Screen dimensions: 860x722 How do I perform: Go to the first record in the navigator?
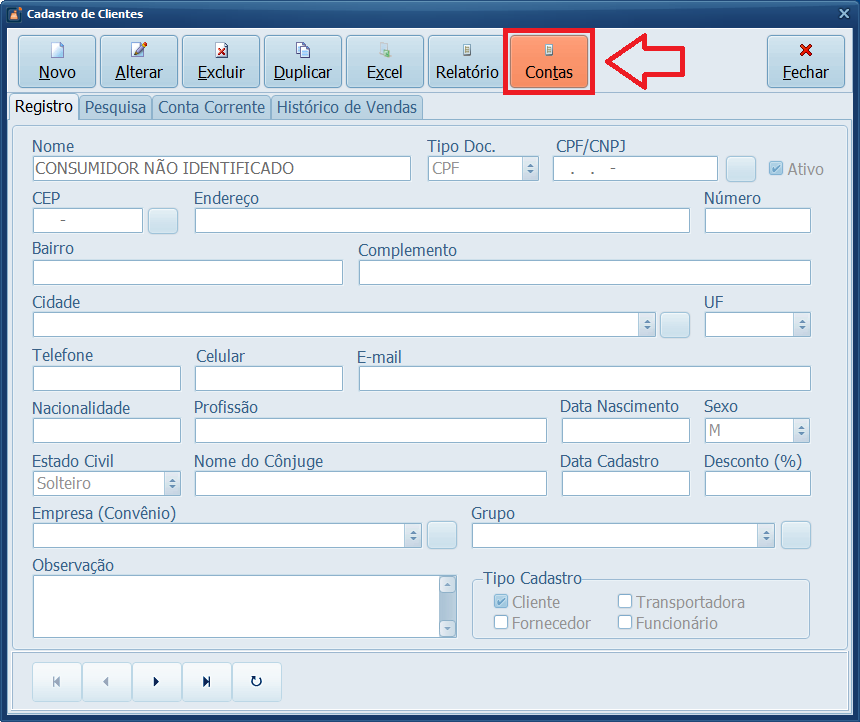click(x=57, y=682)
